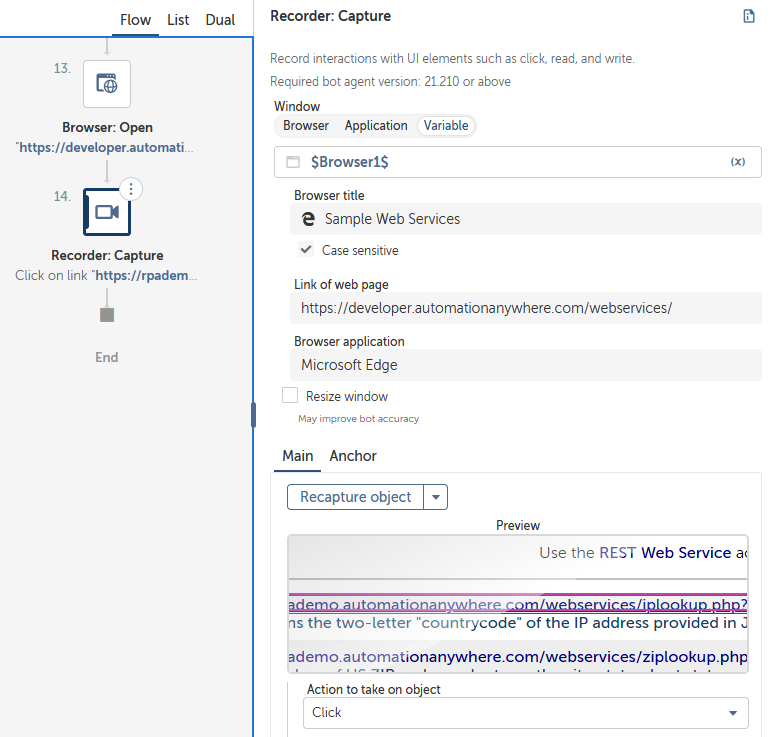This screenshot has height=737, width=777.
Task: Click the $Browser1$ variable field
Action: coord(517,162)
